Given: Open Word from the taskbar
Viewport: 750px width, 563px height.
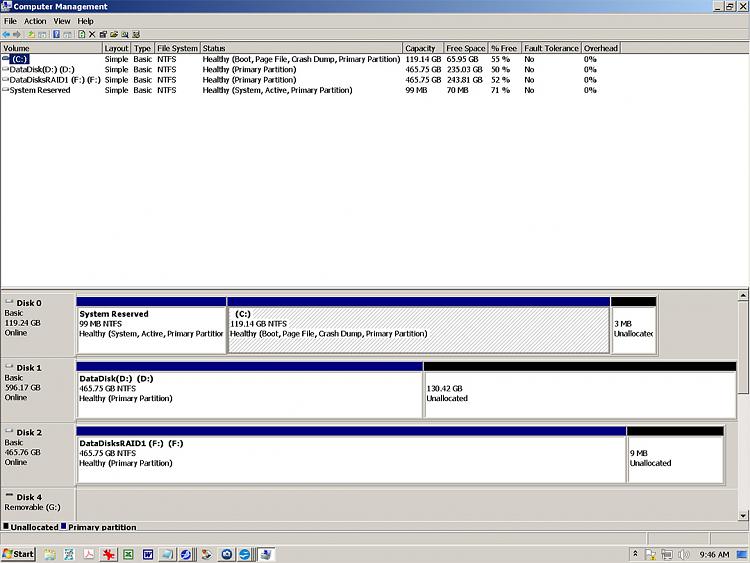Looking at the screenshot, I should click(148, 554).
